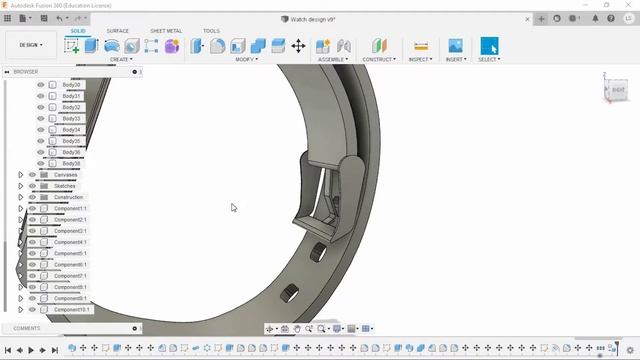Select the Rectangular Pattern tool

(x=151, y=46)
